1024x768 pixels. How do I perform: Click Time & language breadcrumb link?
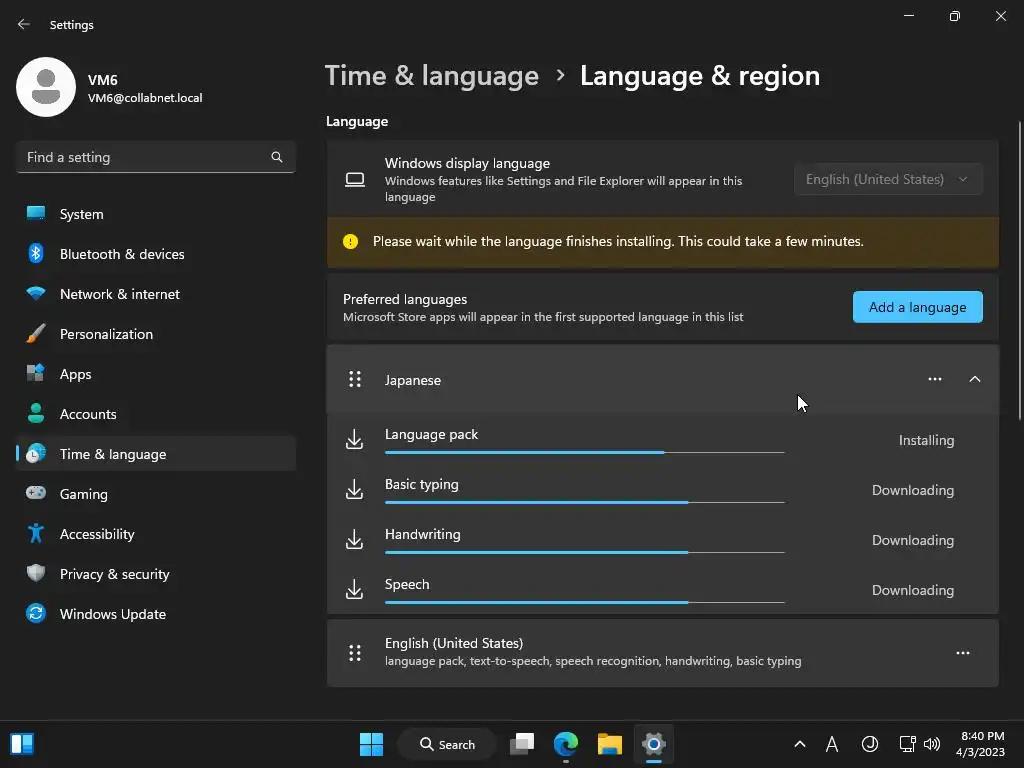(x=432, y=76)
